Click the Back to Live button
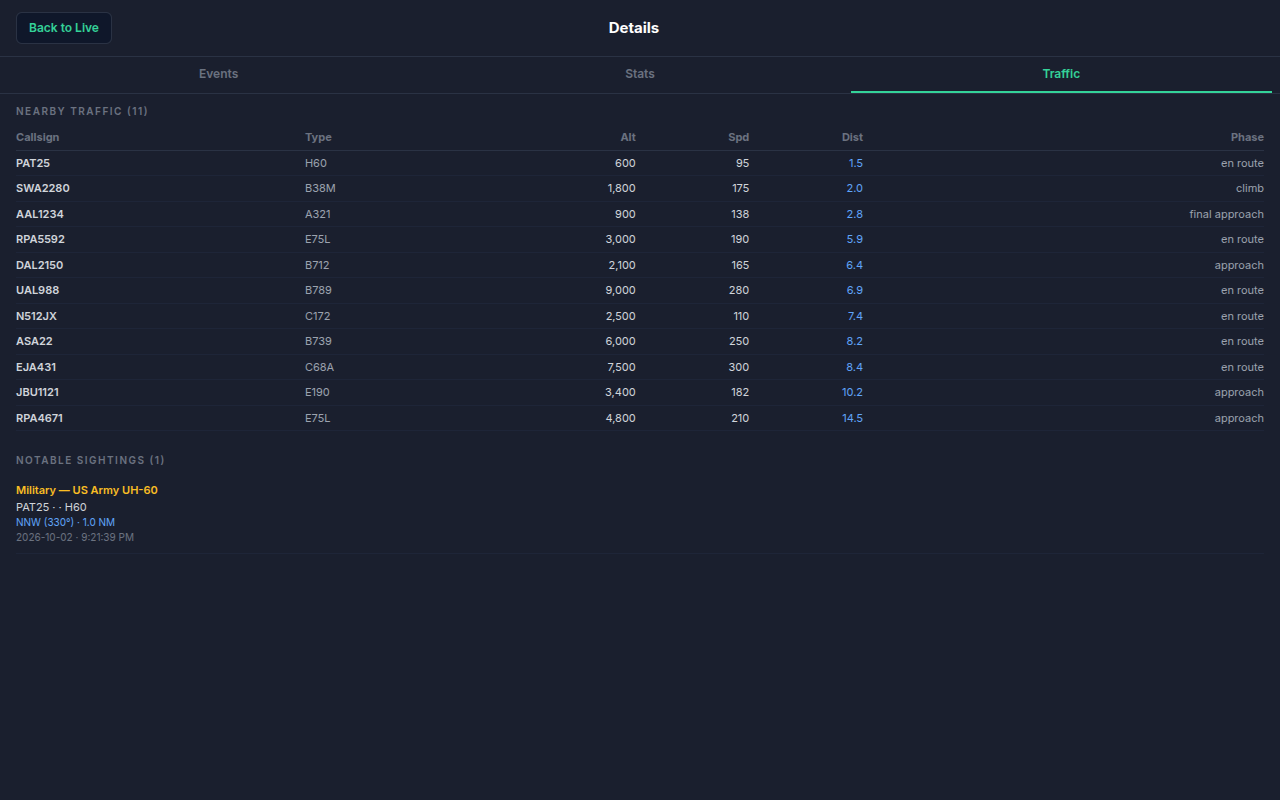This screenshot has width=1280, height=800. (64, 28)
